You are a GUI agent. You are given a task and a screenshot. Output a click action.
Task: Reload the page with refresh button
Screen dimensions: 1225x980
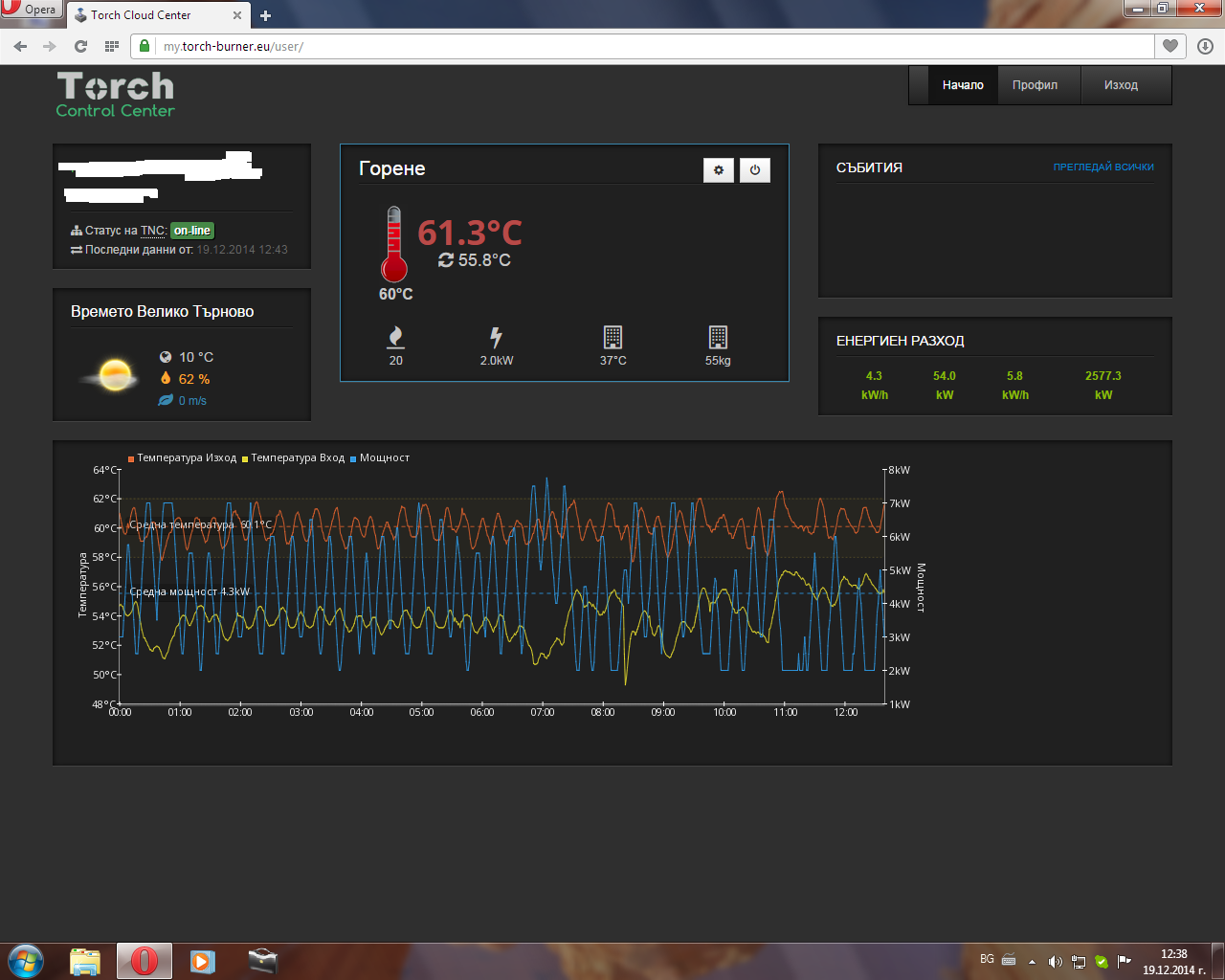(x=80, y=46)
